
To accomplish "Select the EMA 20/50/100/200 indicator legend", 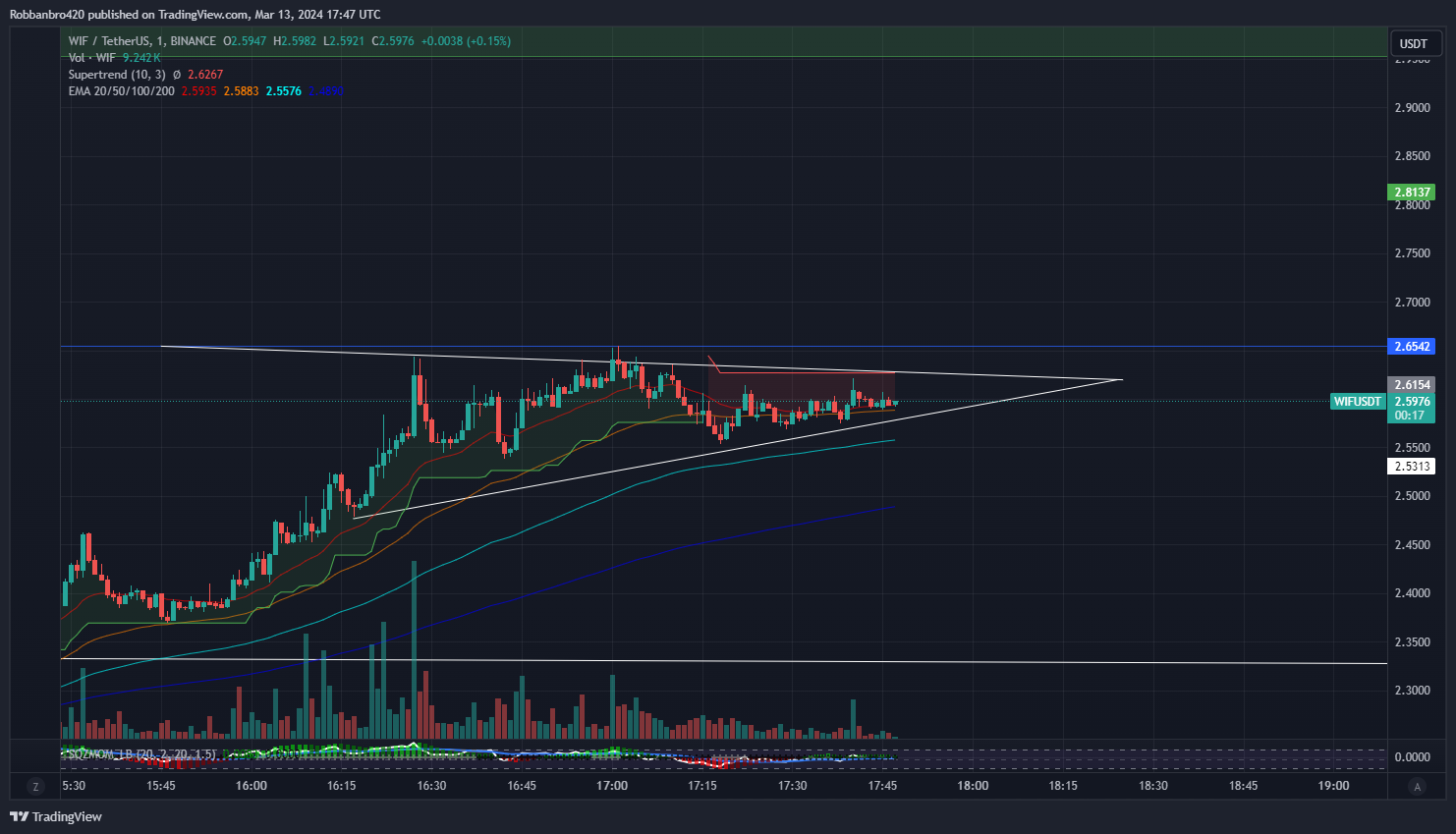I will pos(122,91).
